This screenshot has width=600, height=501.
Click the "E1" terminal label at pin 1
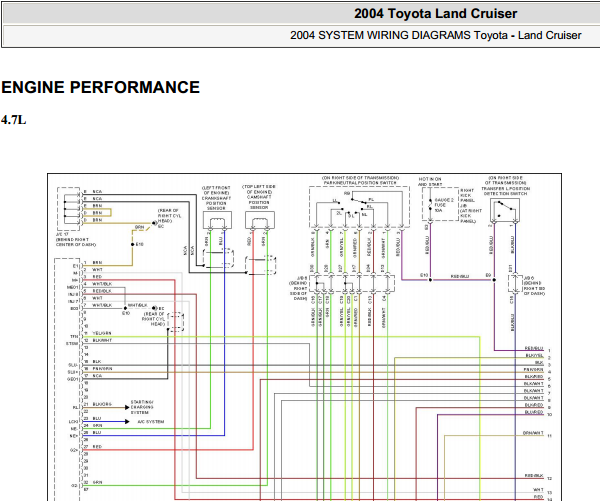coord(75,266)
